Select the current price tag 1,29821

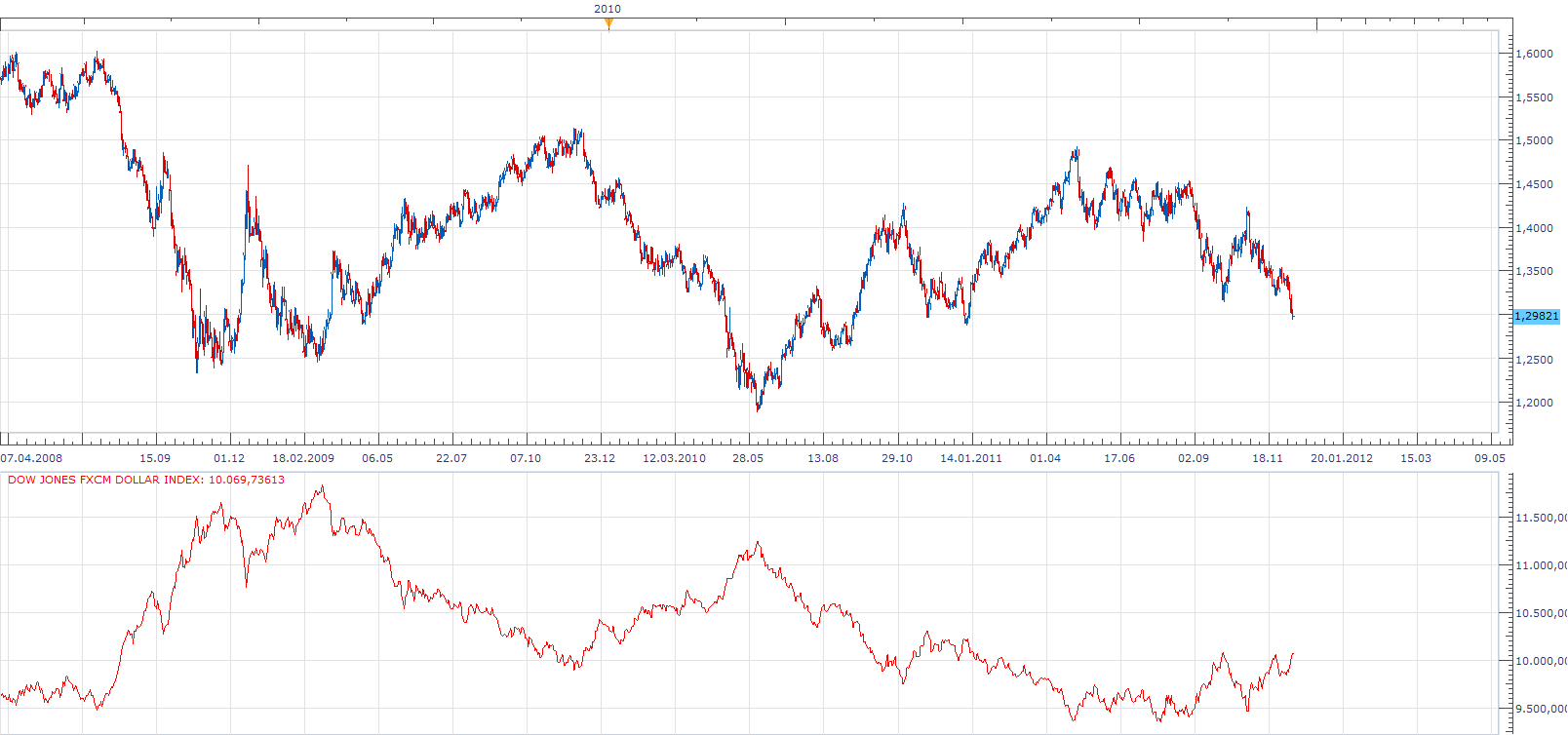tap(1537, 316)
